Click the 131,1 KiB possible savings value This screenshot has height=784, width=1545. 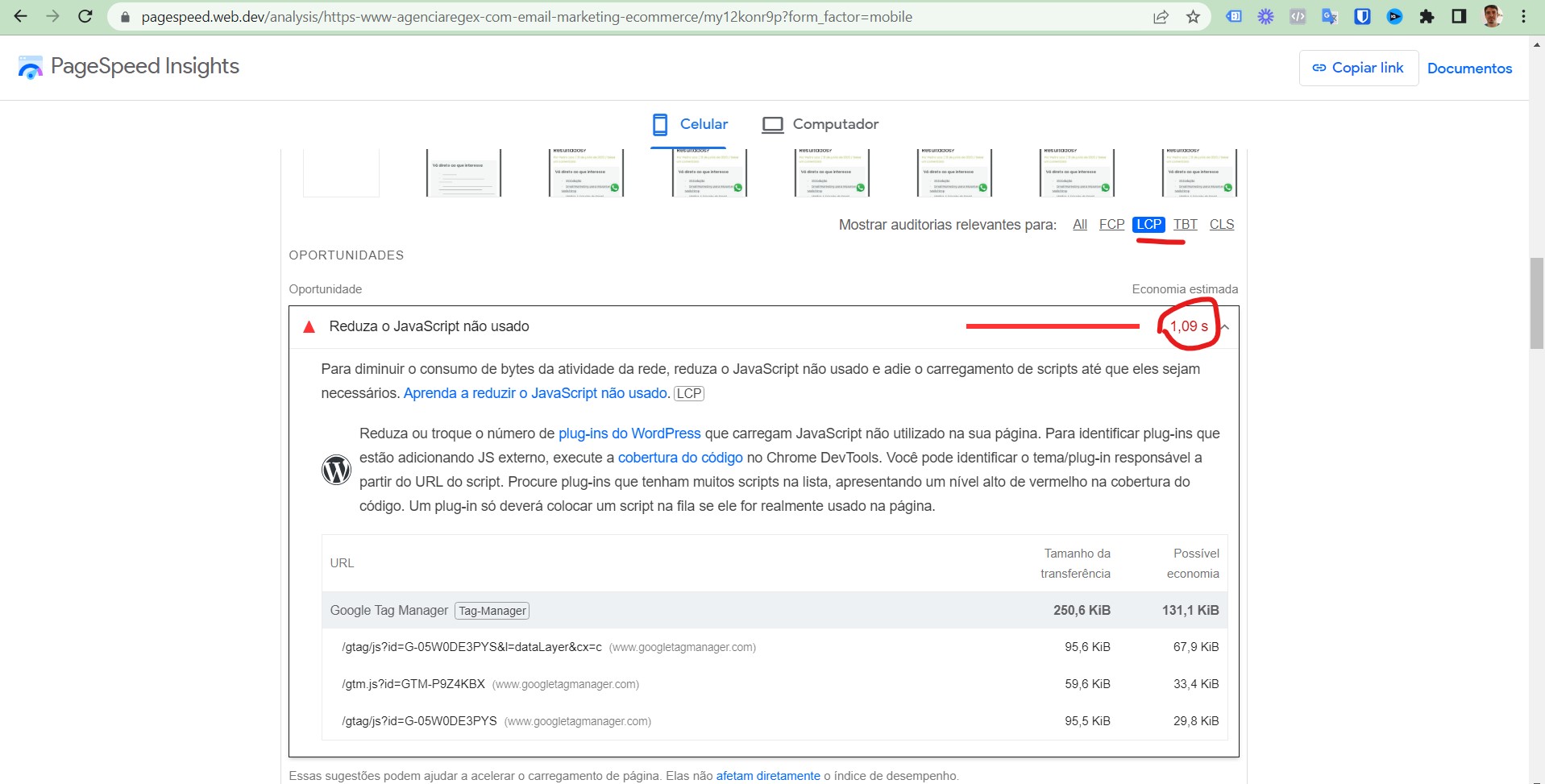[1190, 611]
